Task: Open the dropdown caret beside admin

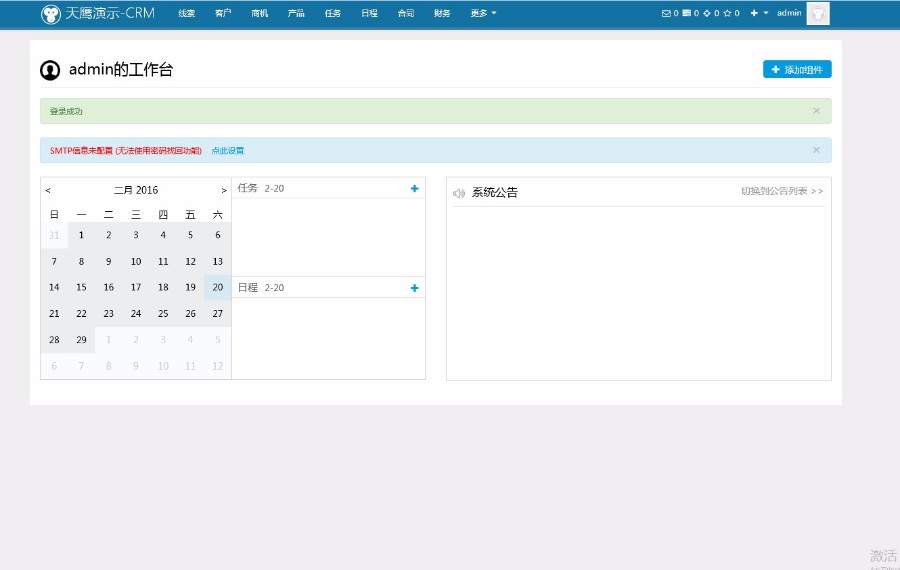Action: coord(766,13)
